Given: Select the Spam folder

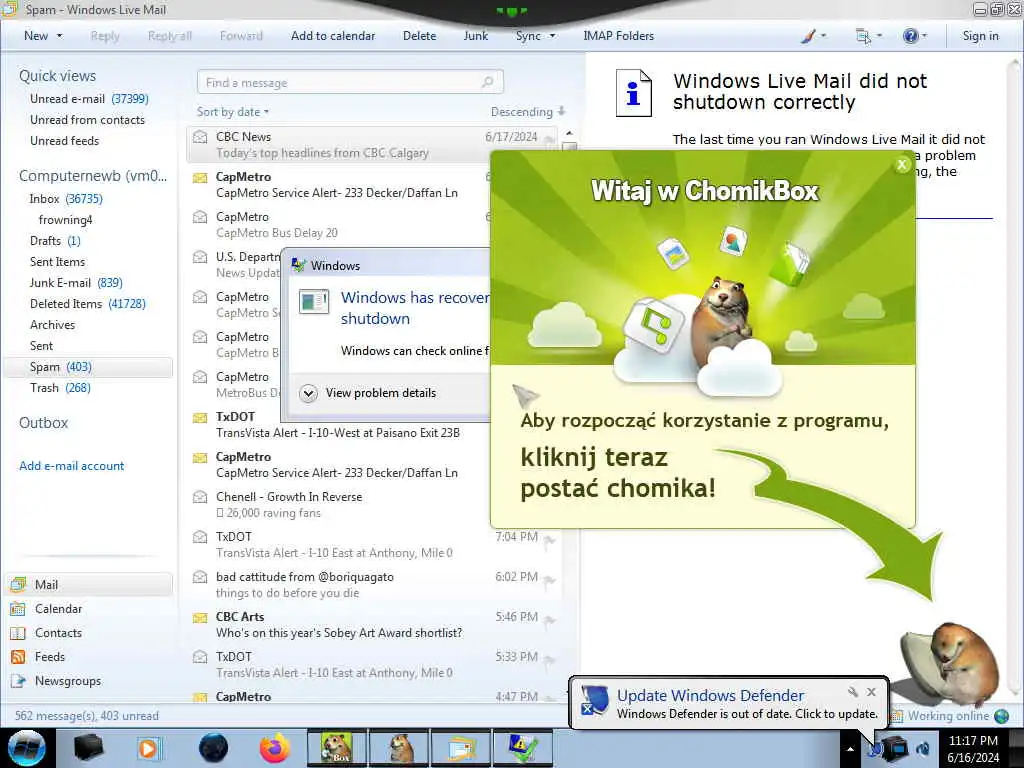Looking at the screenshot, I should tap(88, 367).
